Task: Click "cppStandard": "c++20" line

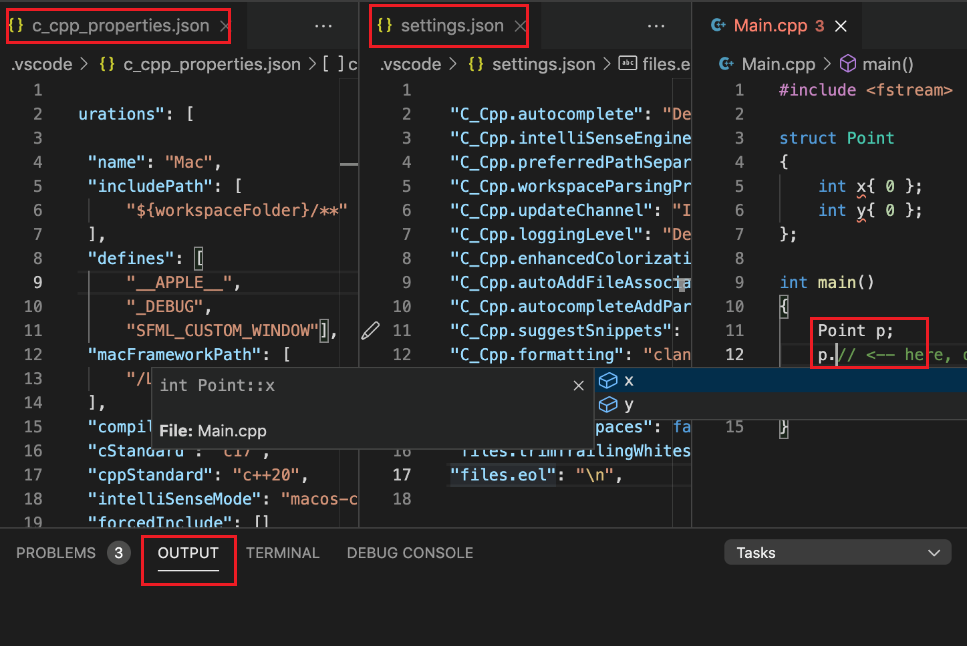Action: [198, 475]
